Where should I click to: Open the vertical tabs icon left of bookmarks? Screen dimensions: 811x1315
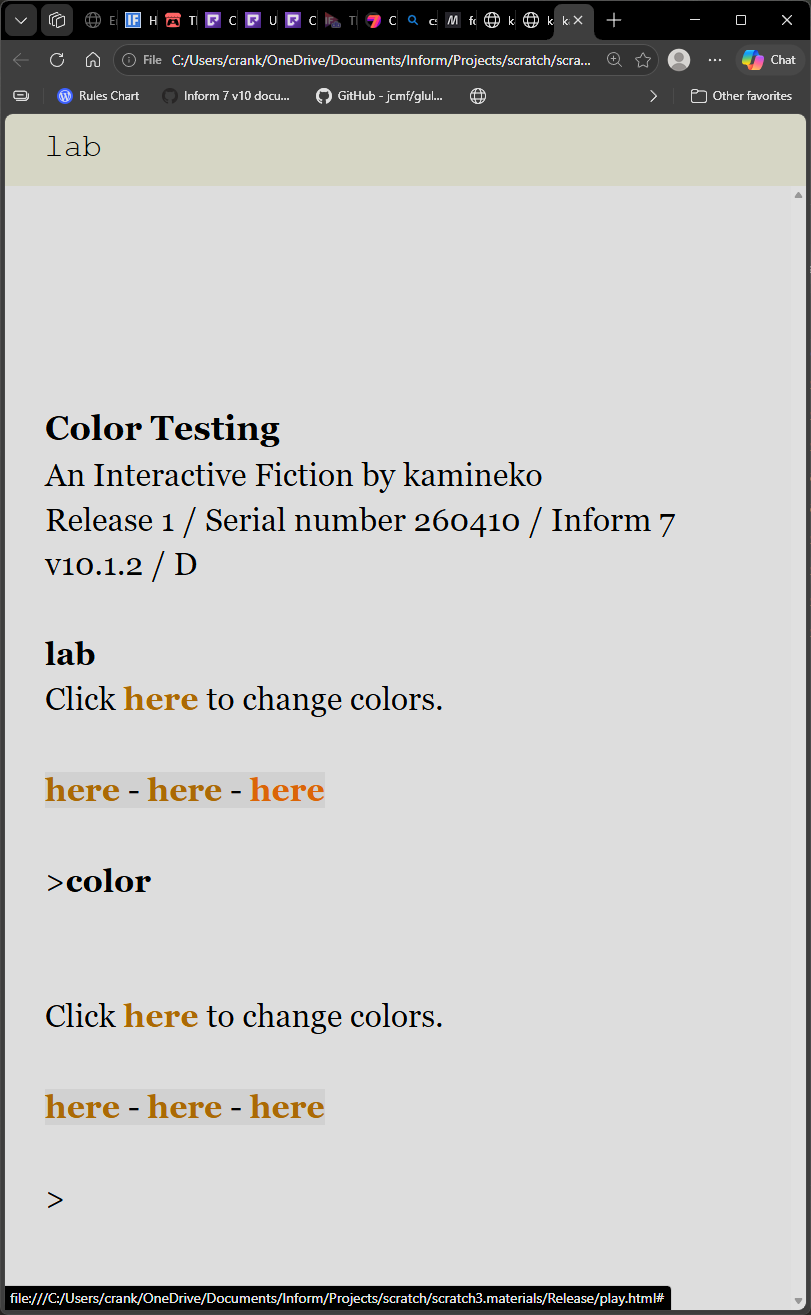coord(22,96)
